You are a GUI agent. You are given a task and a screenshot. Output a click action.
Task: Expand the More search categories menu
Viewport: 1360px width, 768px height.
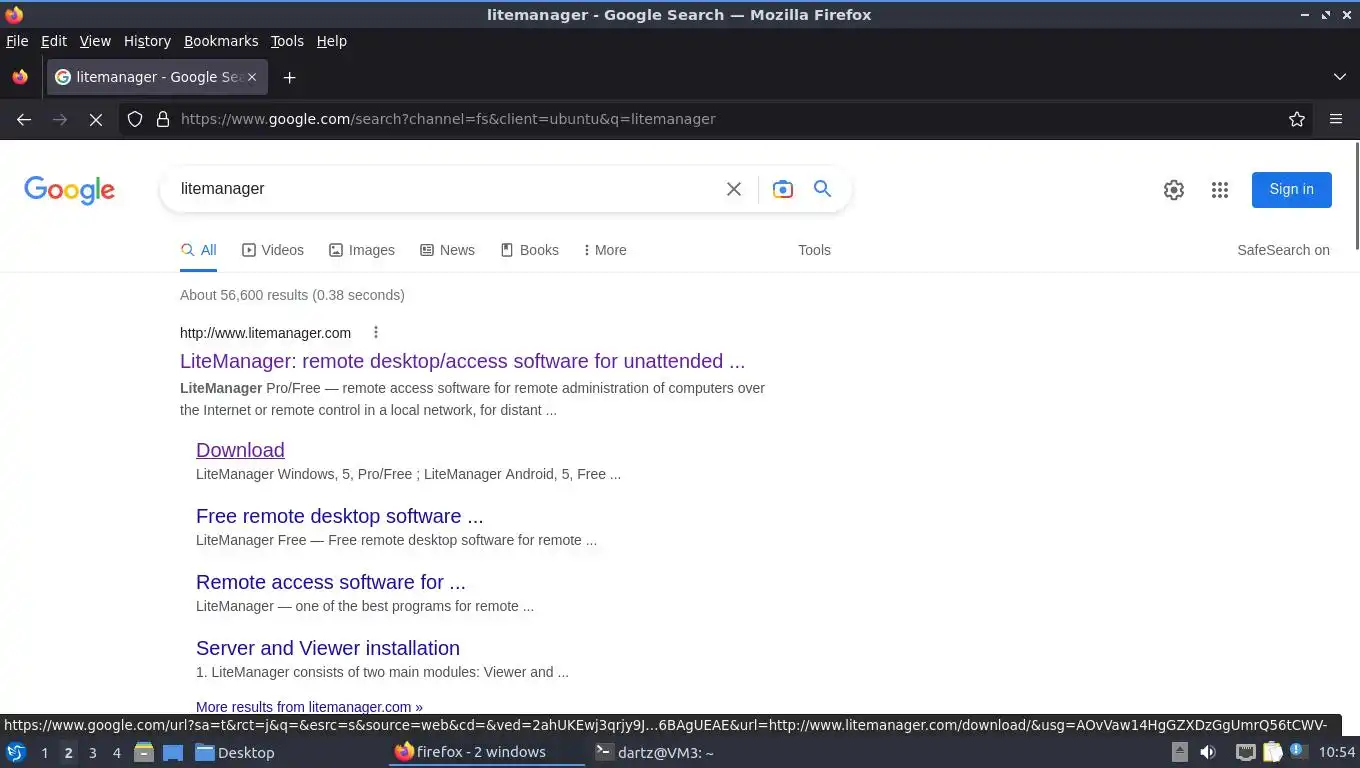(x=605, y=250)
